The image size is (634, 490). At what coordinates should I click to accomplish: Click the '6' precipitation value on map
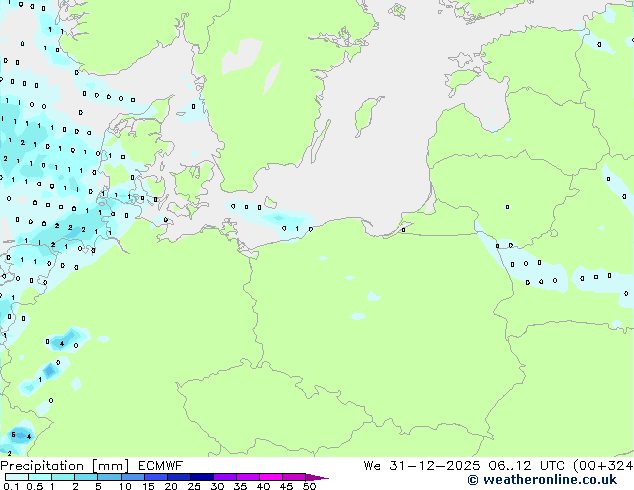tap(13, 435)
